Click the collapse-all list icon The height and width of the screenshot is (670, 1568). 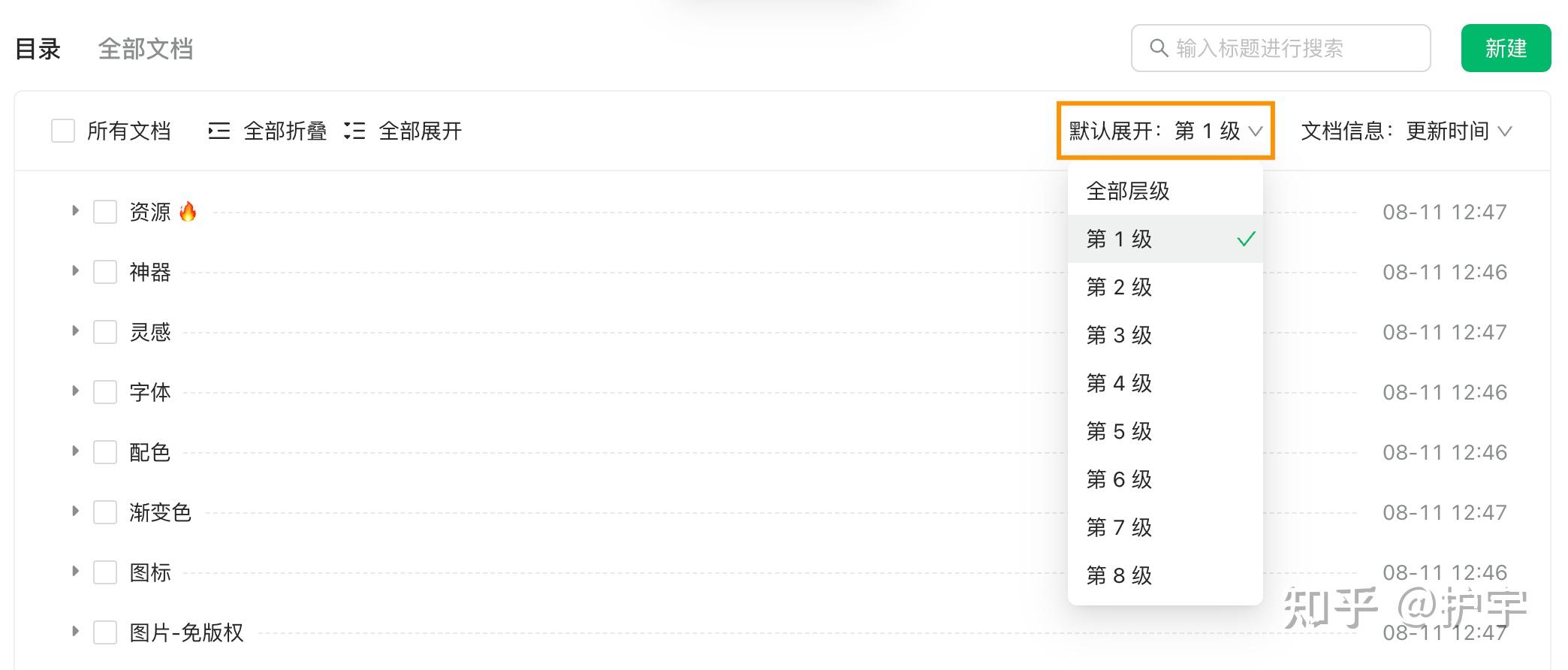(x=219, y=131)
